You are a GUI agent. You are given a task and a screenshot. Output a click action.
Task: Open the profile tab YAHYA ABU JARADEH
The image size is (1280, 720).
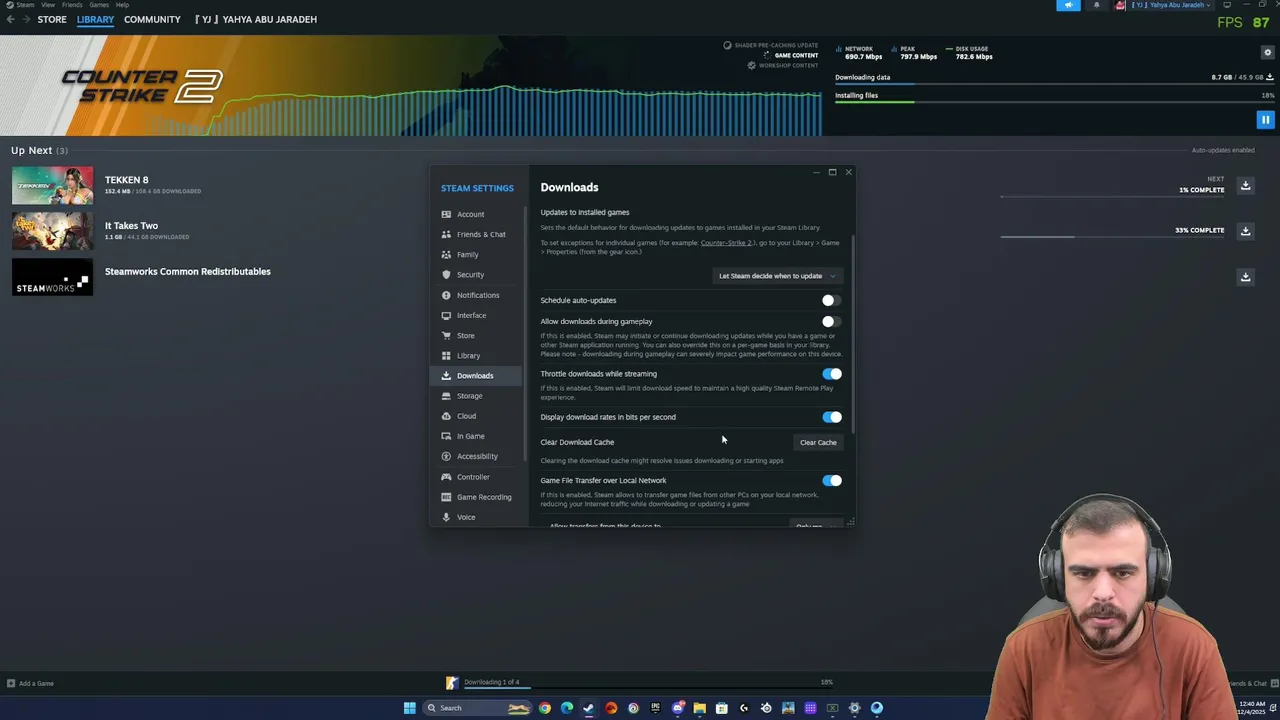click(256, 19)
